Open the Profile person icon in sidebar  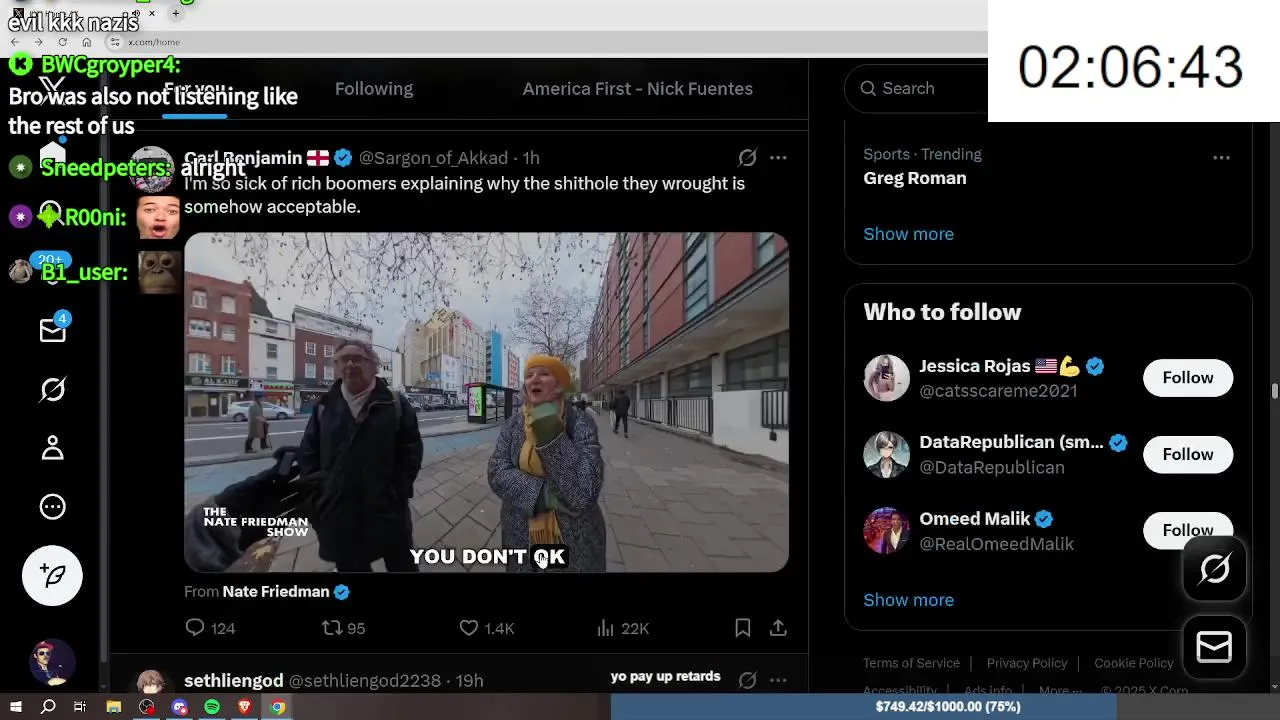pos(52,448)
